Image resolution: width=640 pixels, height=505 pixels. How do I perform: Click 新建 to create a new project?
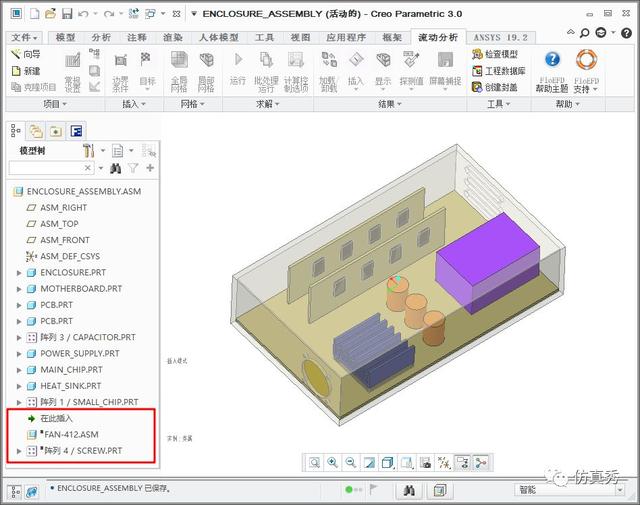(x=26, y=71)
